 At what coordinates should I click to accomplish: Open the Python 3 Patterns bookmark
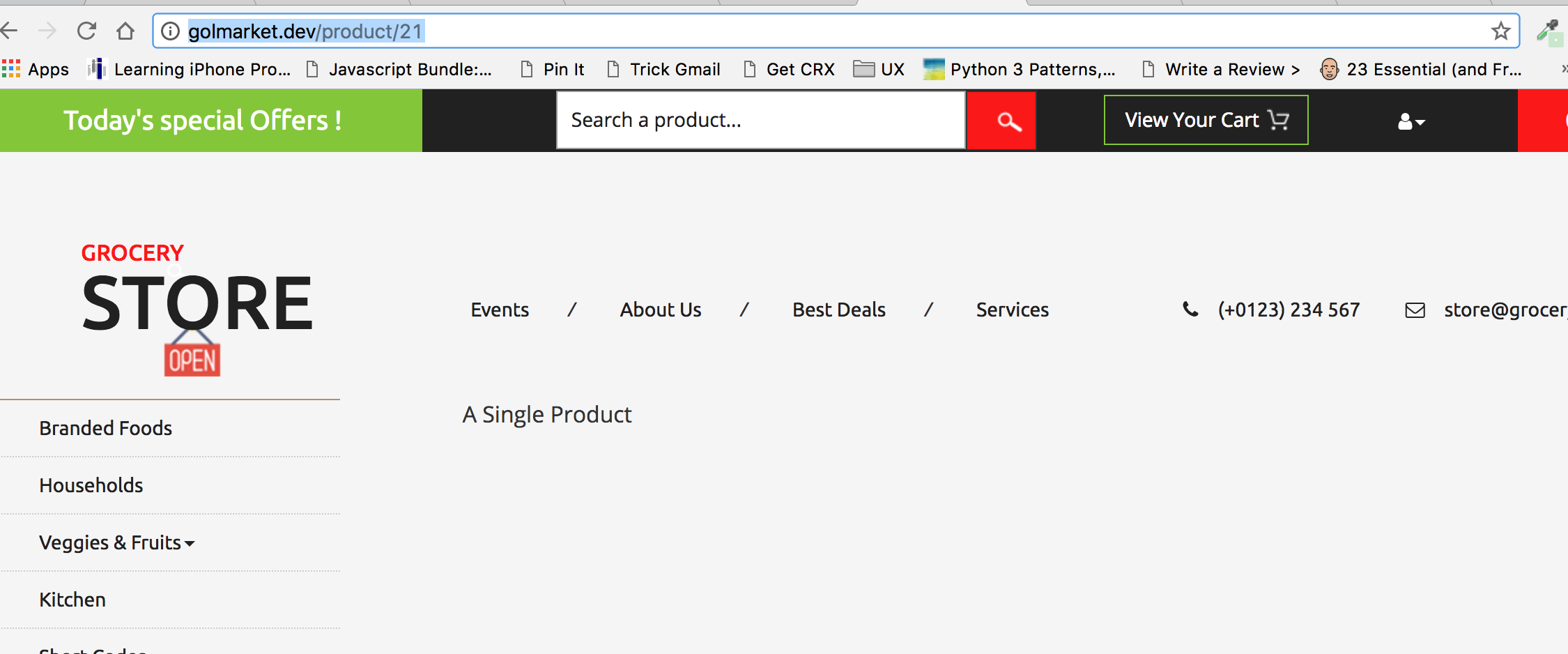pyautogui.click(x=1020, y=69)
